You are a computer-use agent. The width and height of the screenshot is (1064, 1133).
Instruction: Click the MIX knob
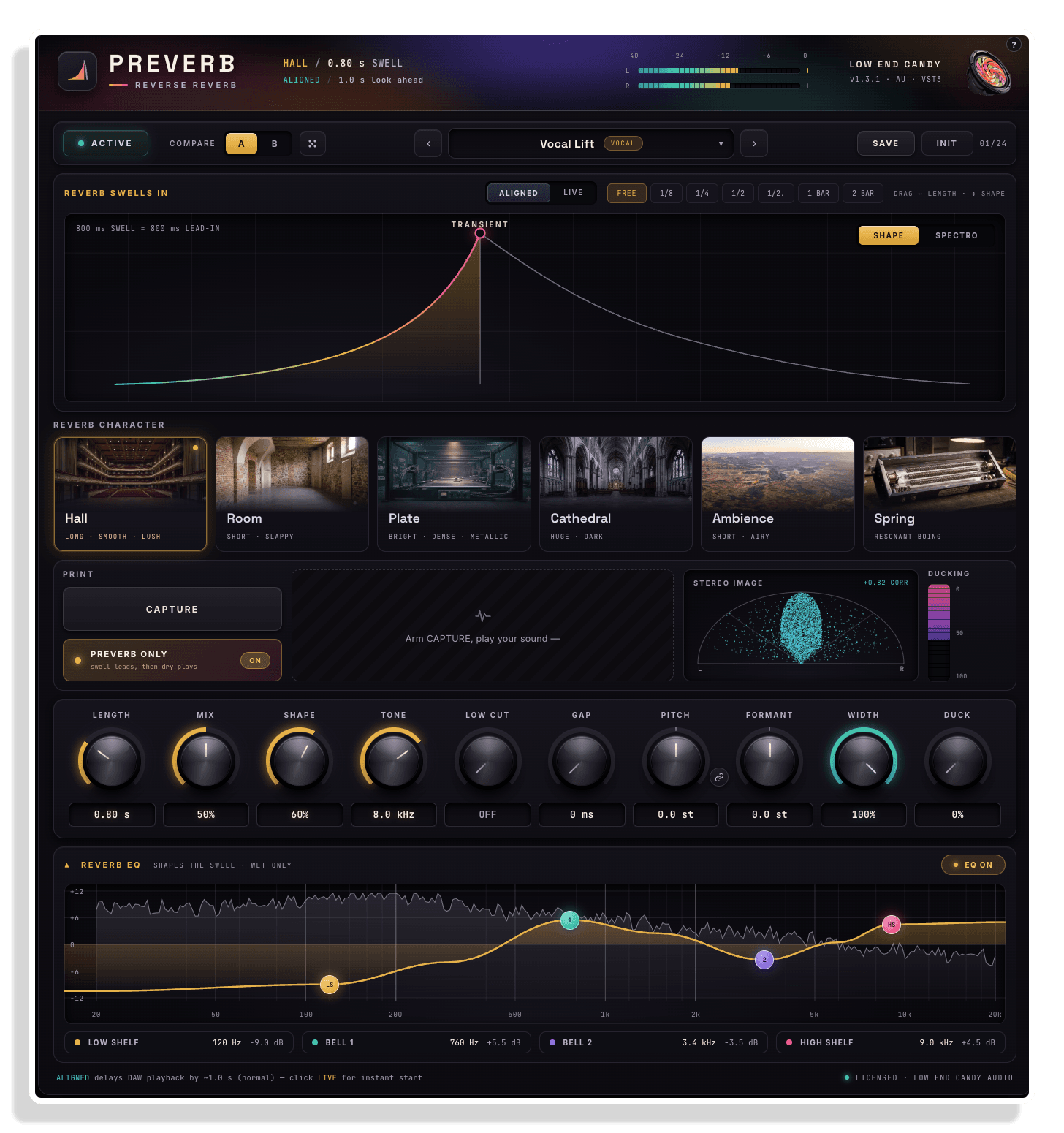pos(206,761)
